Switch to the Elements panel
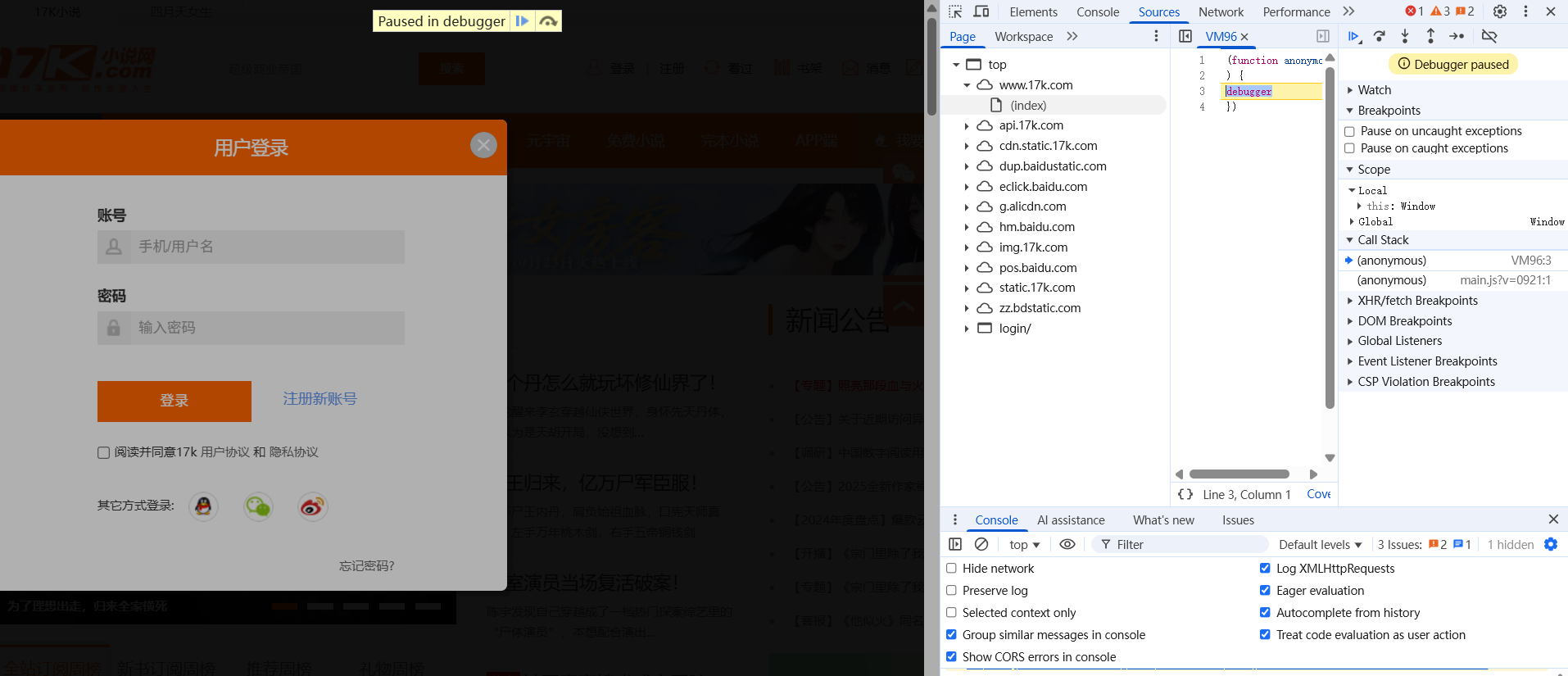 [1033, 11]
